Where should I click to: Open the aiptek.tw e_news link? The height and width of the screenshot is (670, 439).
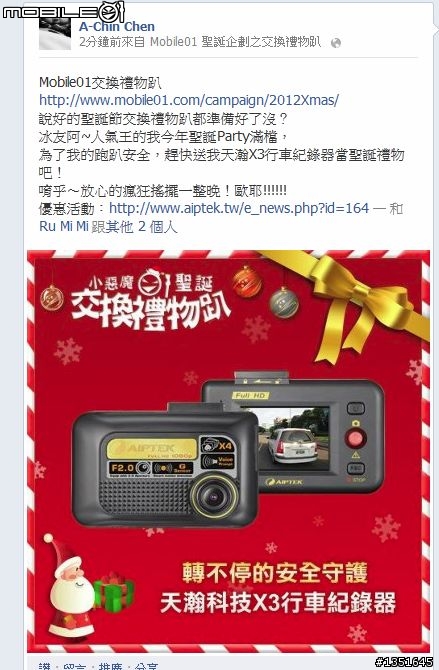[x=239, y=208]
